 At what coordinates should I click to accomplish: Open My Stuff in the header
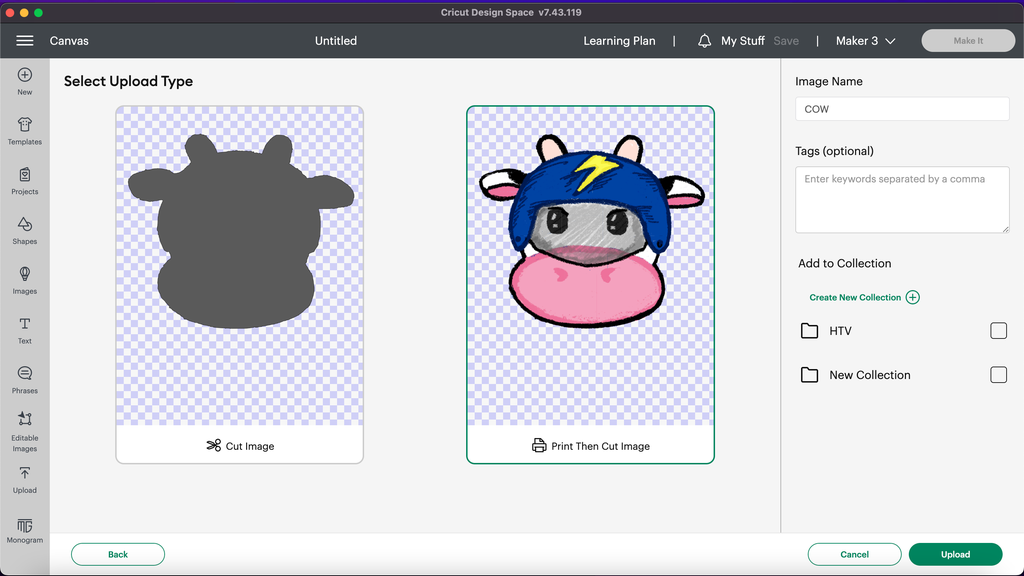pyautogui.click(x=742, y=41)
